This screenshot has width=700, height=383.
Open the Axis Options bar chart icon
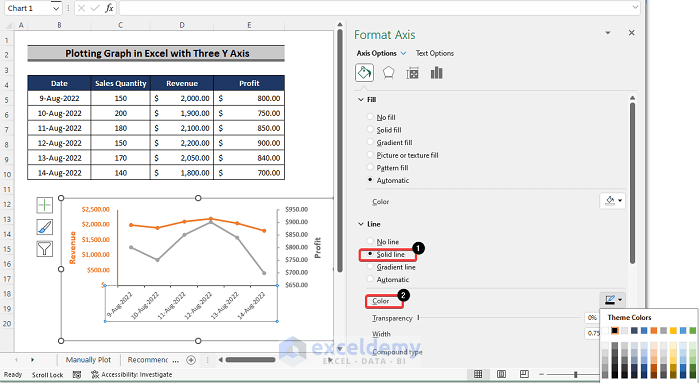coord(437,73)
